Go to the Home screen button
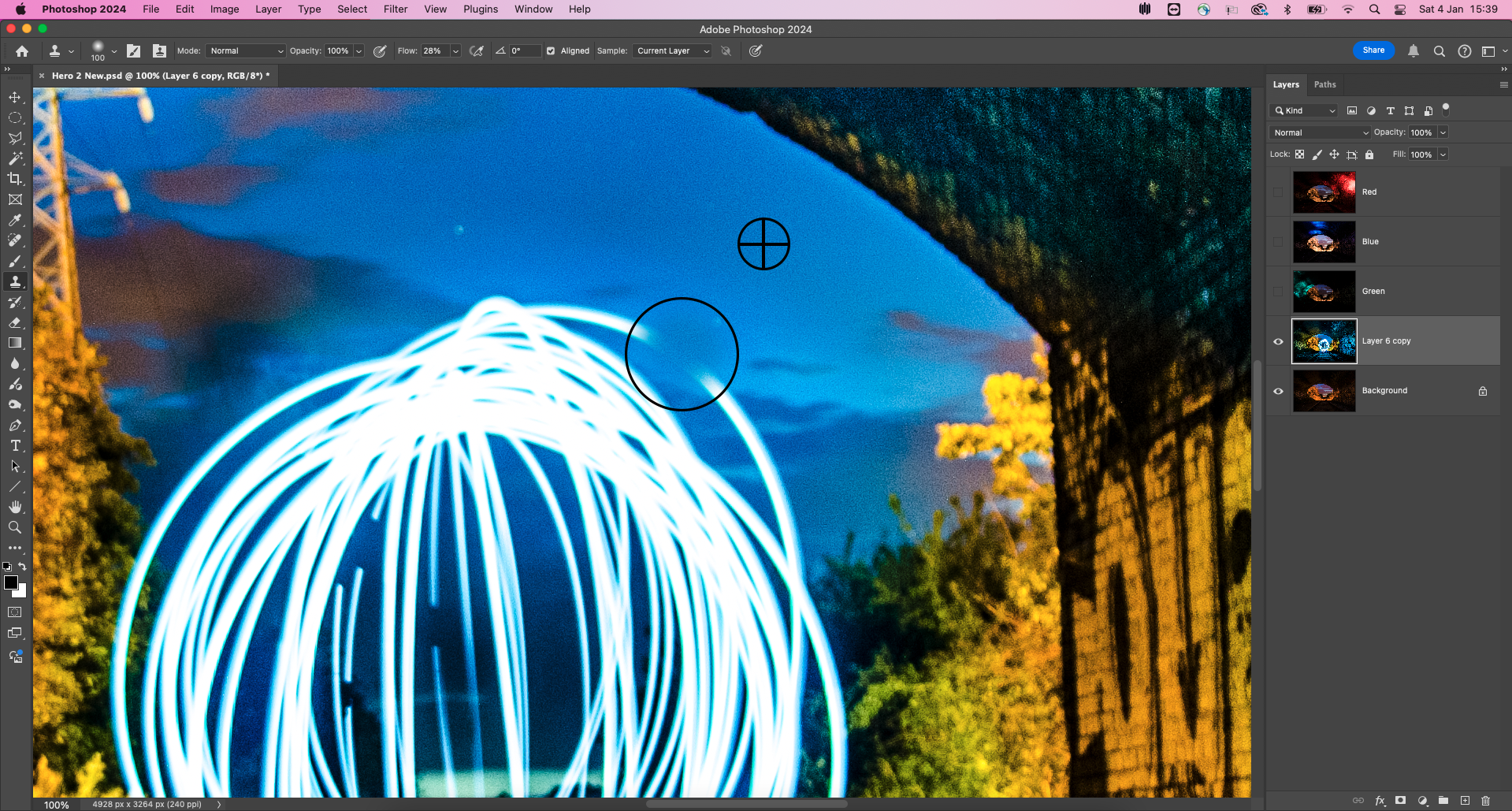This screenshot has height=811, width=1512. pyautogui.click(x=22, y=51)
